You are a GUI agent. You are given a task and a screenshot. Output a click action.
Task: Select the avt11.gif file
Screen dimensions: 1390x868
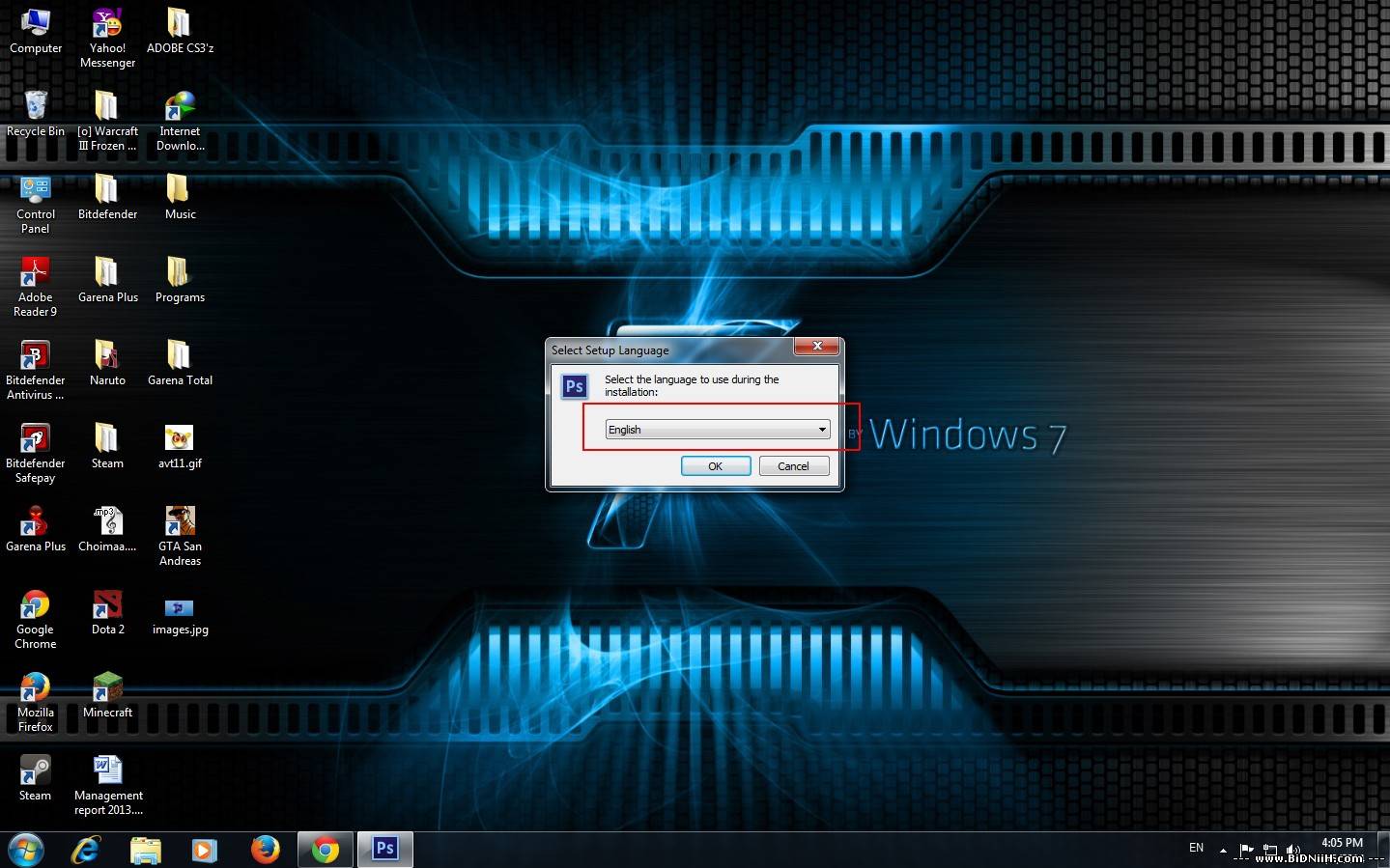[180, 446]
